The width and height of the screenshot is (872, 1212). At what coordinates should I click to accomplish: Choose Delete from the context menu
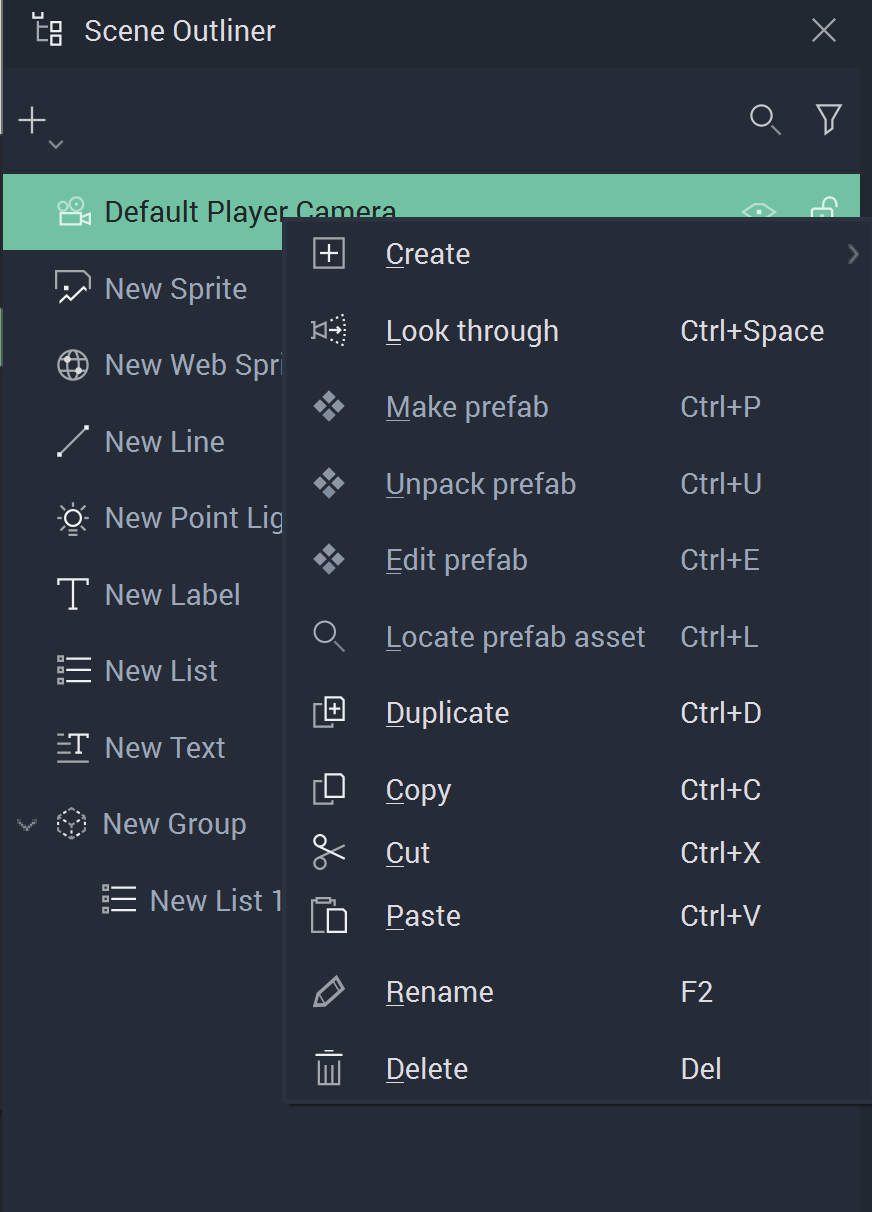[427, 1069]
